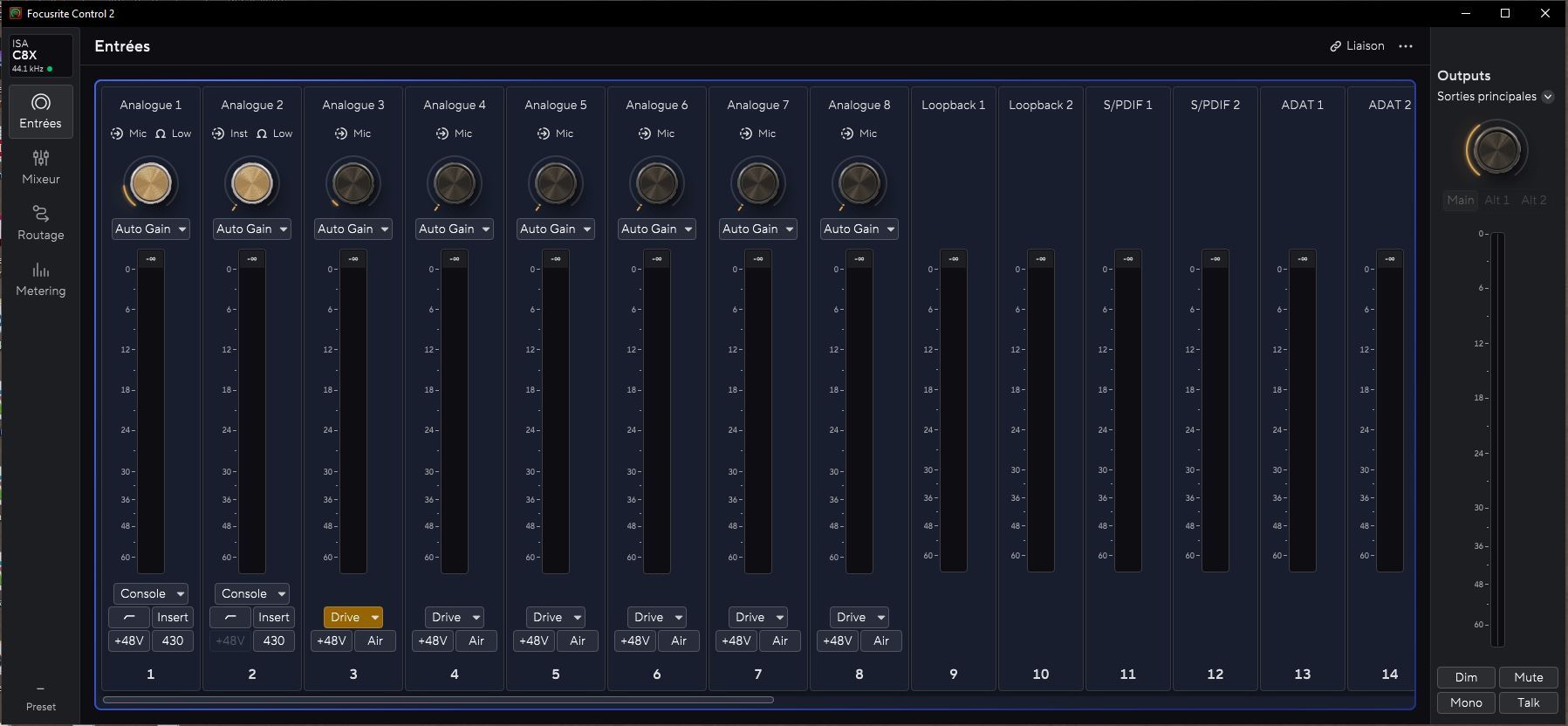Click the Mic input icon on Analogue 1
Image resolution: width=1568 pixels, height=726 pixels.
117,134
